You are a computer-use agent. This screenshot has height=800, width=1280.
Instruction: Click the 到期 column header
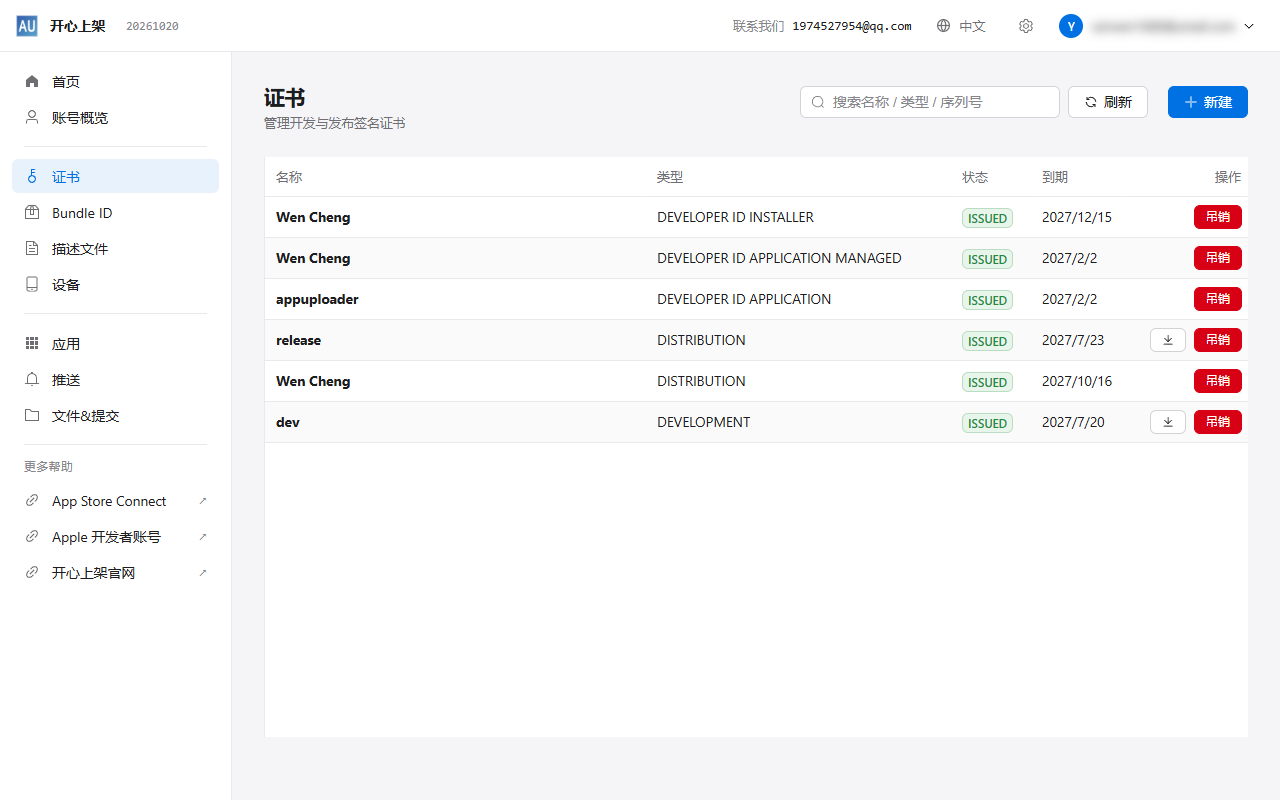click(1055, 177)
